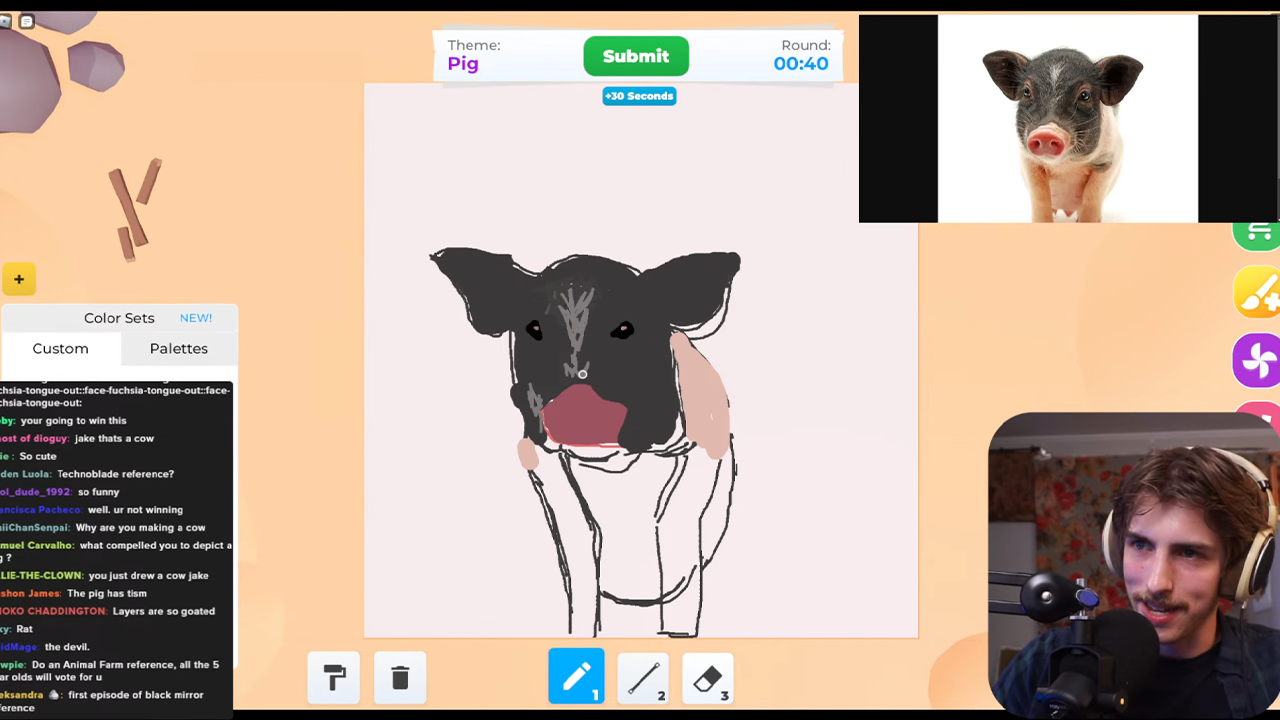Image resolution: width=1280 pixels, height=720 pixels.
Task: Open the shop via the green cart icon
Action: pyautogui.click(x=1257, y=232)
